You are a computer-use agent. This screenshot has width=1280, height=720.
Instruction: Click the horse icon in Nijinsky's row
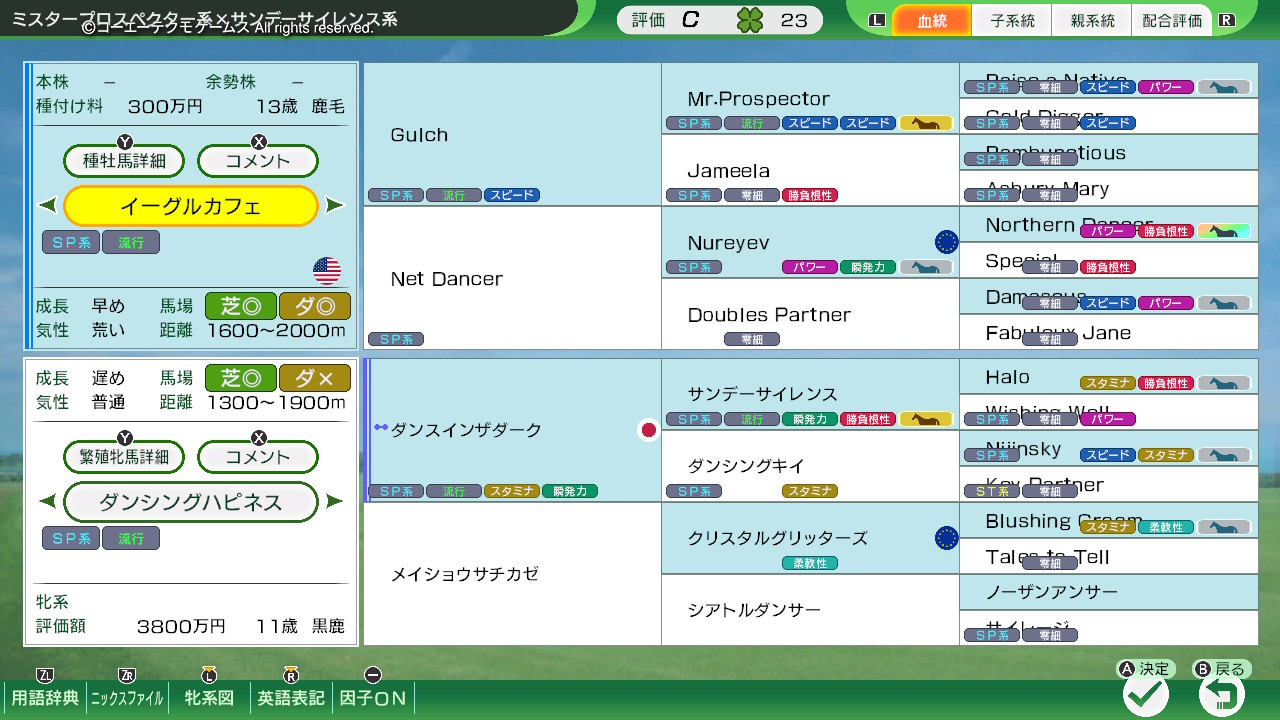[1224, 455]
